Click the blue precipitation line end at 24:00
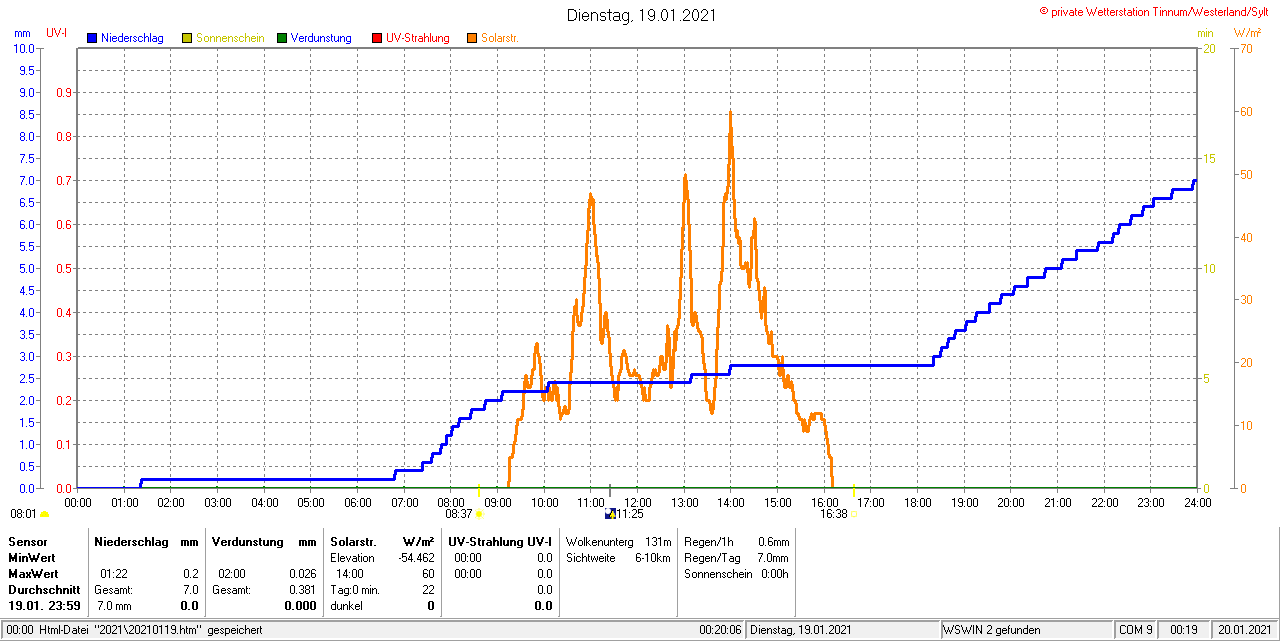The image size is (1280, 641). 1194,181
